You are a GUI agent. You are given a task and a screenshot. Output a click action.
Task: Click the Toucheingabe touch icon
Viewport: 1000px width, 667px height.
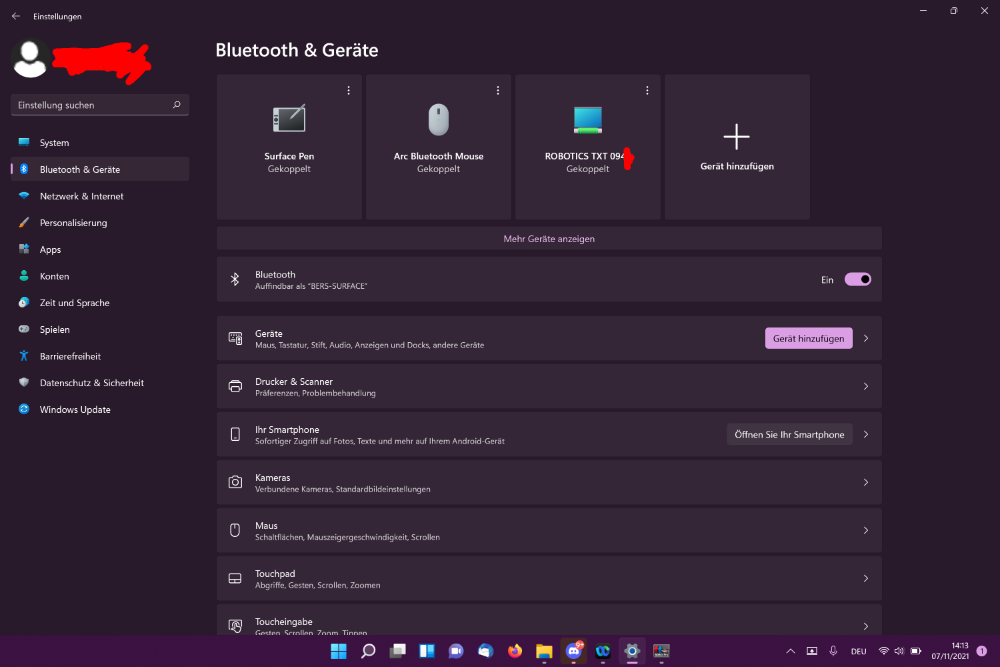click(x=235, y=626)
